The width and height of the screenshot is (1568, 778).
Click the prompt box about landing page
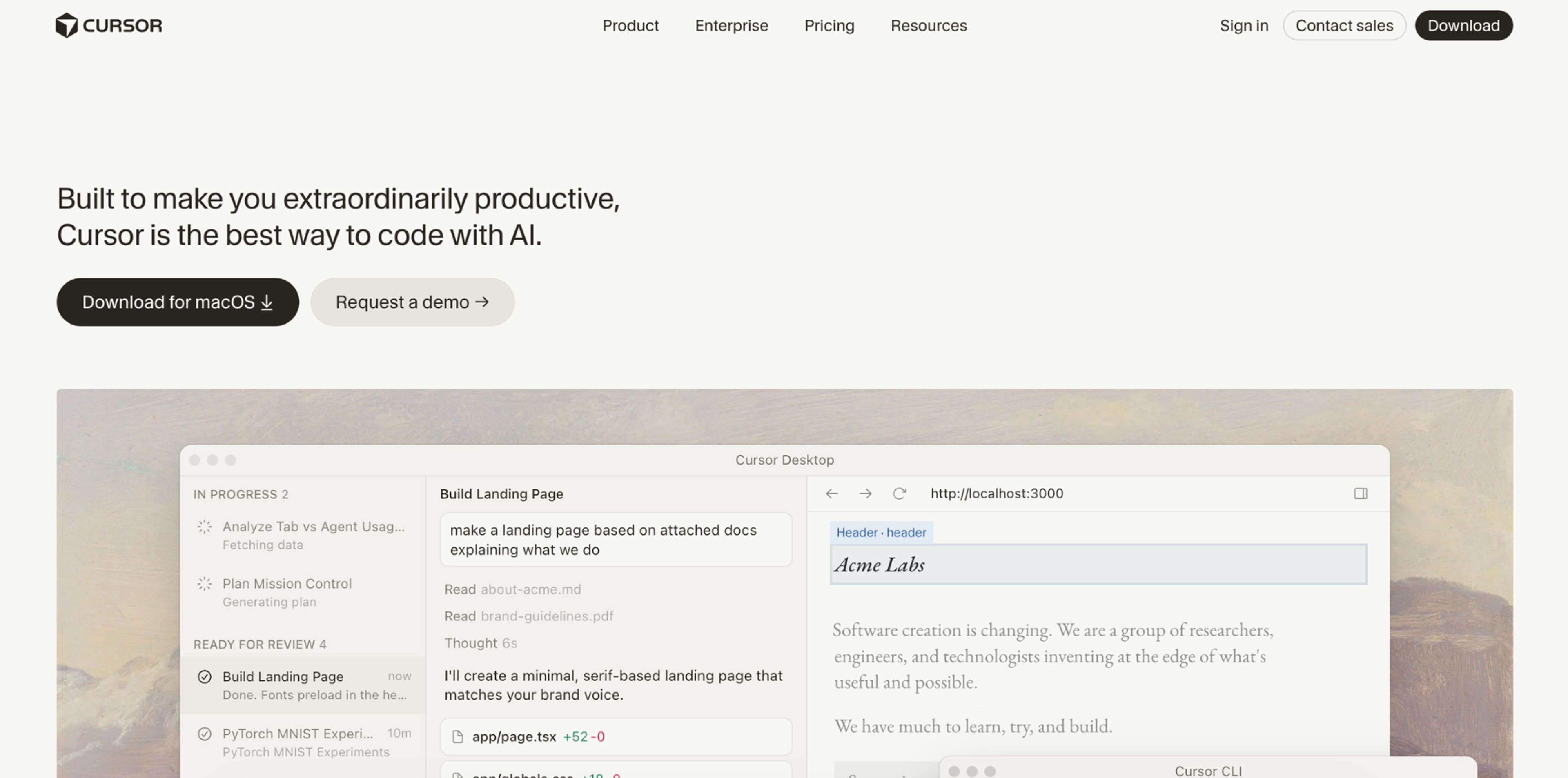(x=616, y=540)
